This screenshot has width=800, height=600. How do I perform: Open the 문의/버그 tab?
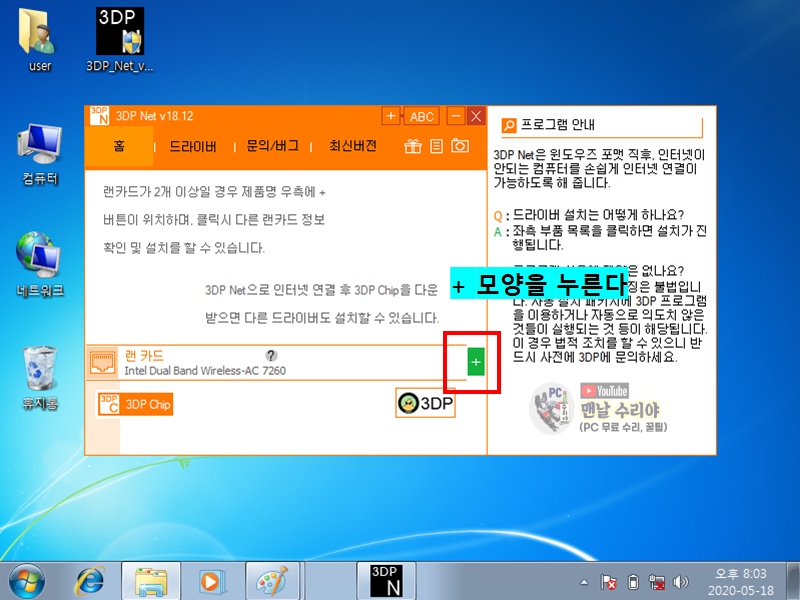273,146
